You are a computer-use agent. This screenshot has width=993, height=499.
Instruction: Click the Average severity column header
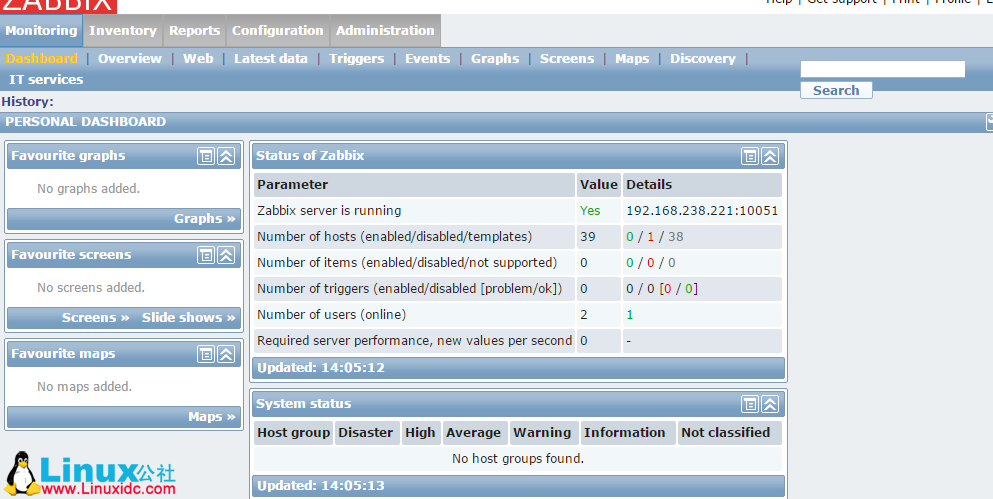[x=474, y=433]
